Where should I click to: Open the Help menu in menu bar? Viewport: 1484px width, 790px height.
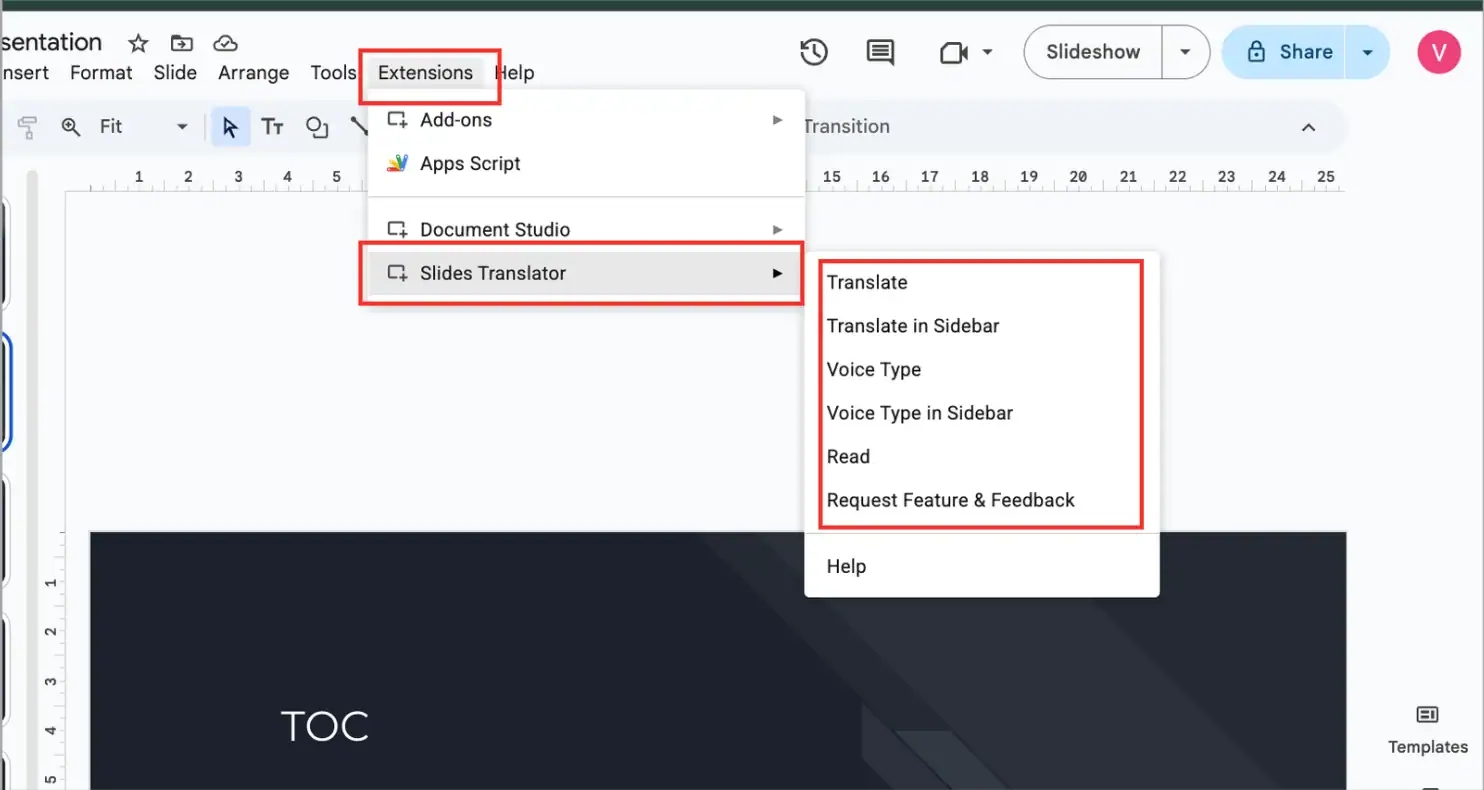(x=514, y=72)
